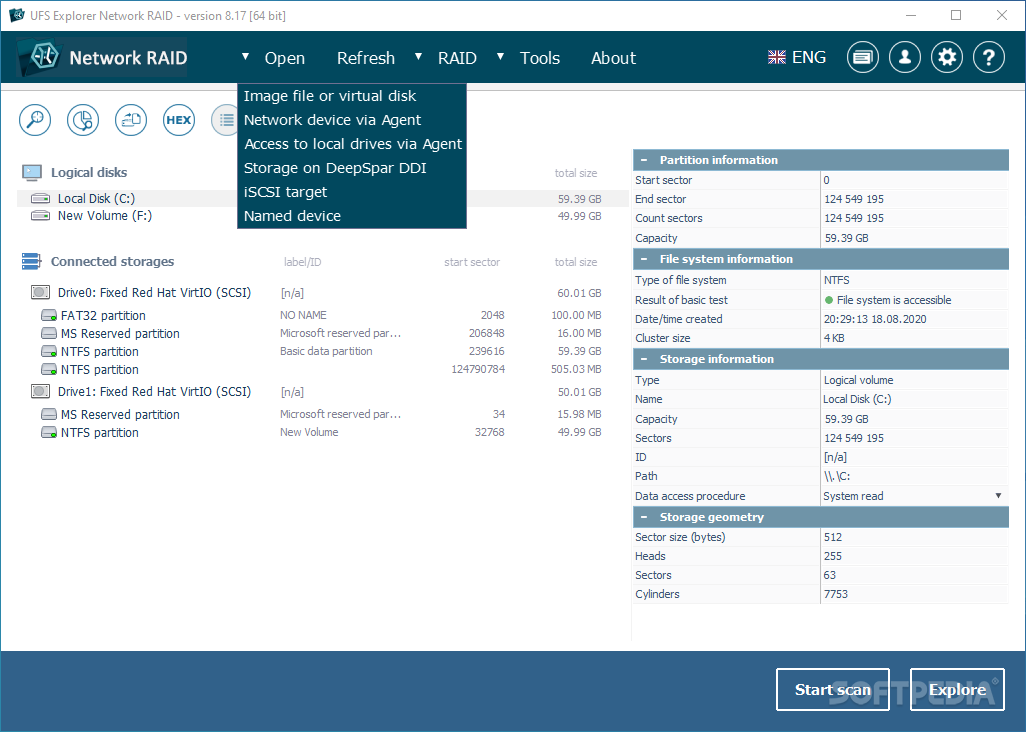
Task: Choose Network device via Agent
Action: tap(352, 120)
